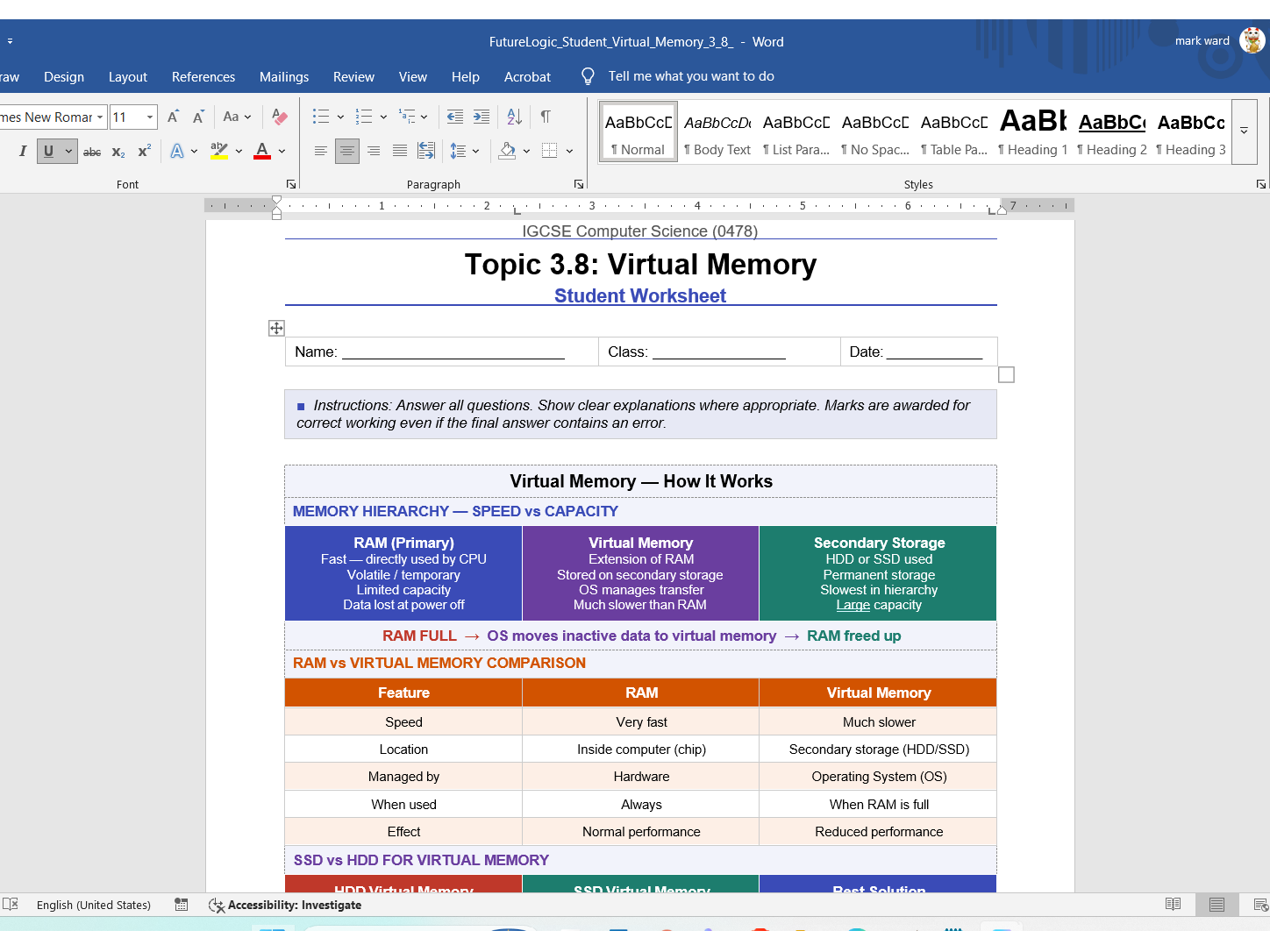Sort selection alphabetically
This screenshot has height=952, width=1270.
[515, 117]
